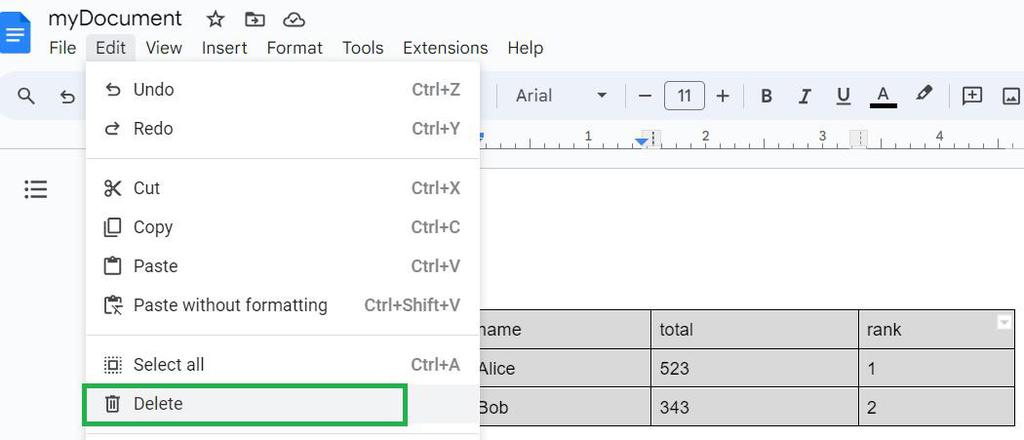Toggle underline formatting
Image resolution: width=1024 pixels, height=440 pixels.
click(843, 96)
